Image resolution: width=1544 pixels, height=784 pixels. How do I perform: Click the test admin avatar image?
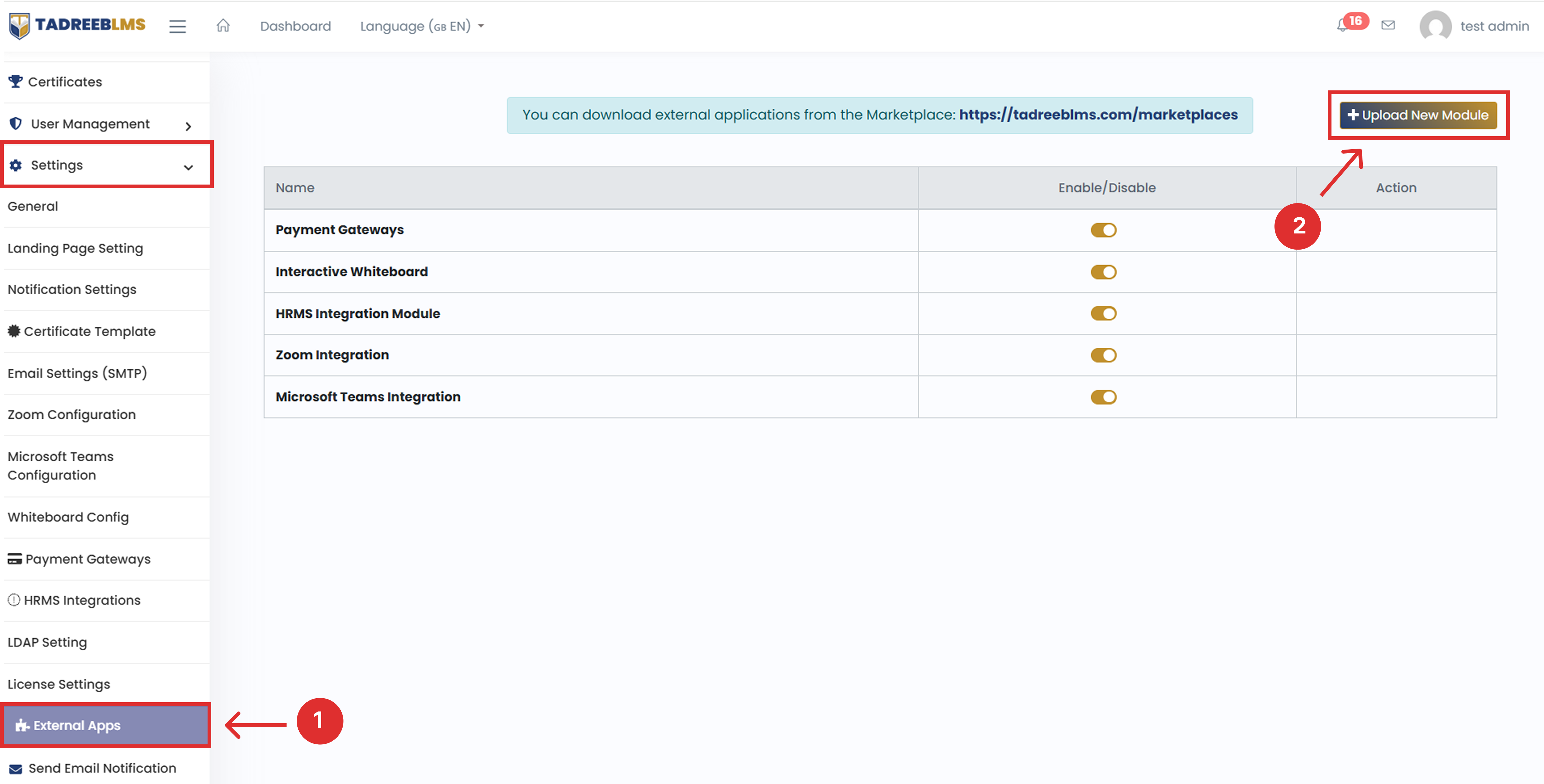click(1436, 26)
